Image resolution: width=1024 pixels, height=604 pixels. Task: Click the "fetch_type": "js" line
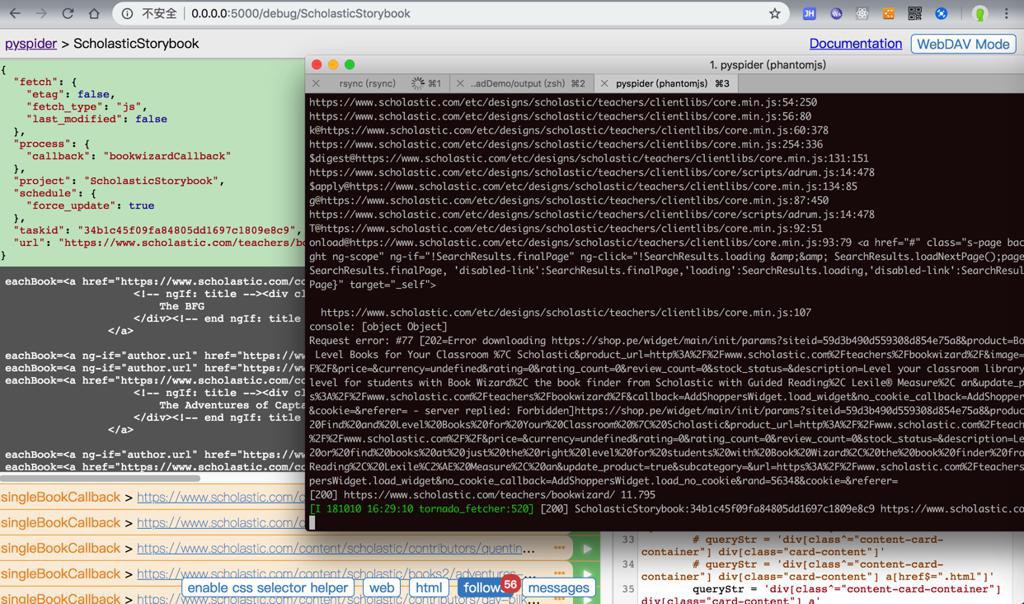click(x=87, y=106)
